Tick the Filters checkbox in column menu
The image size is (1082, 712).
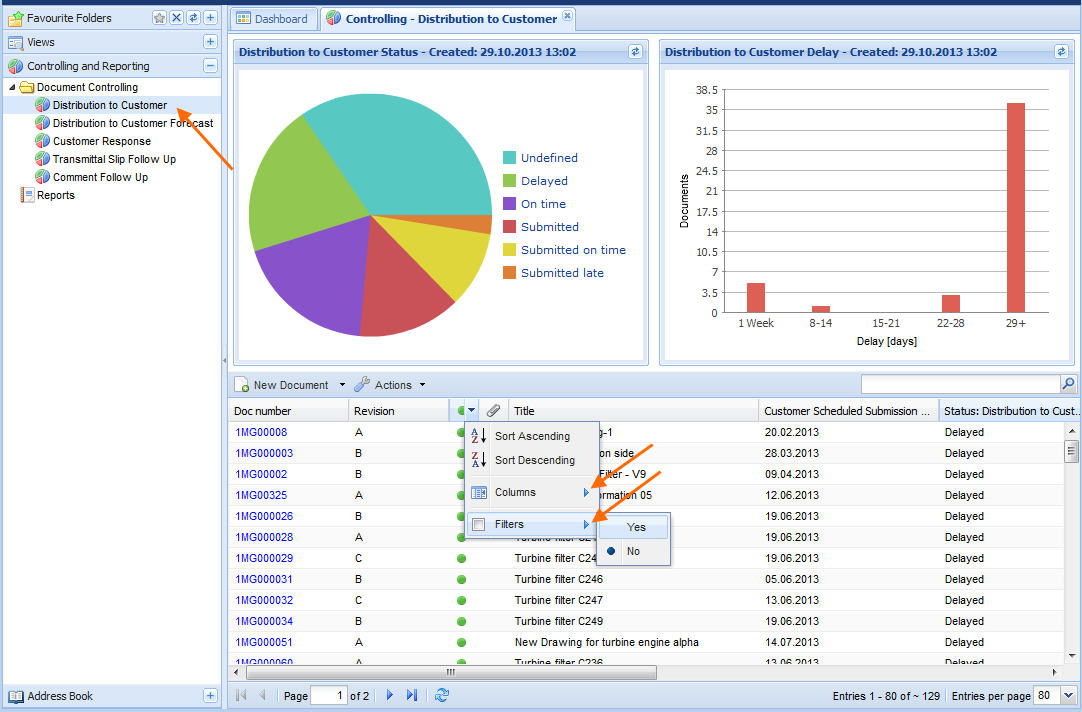pyautogui.click(x=479, y=524)
